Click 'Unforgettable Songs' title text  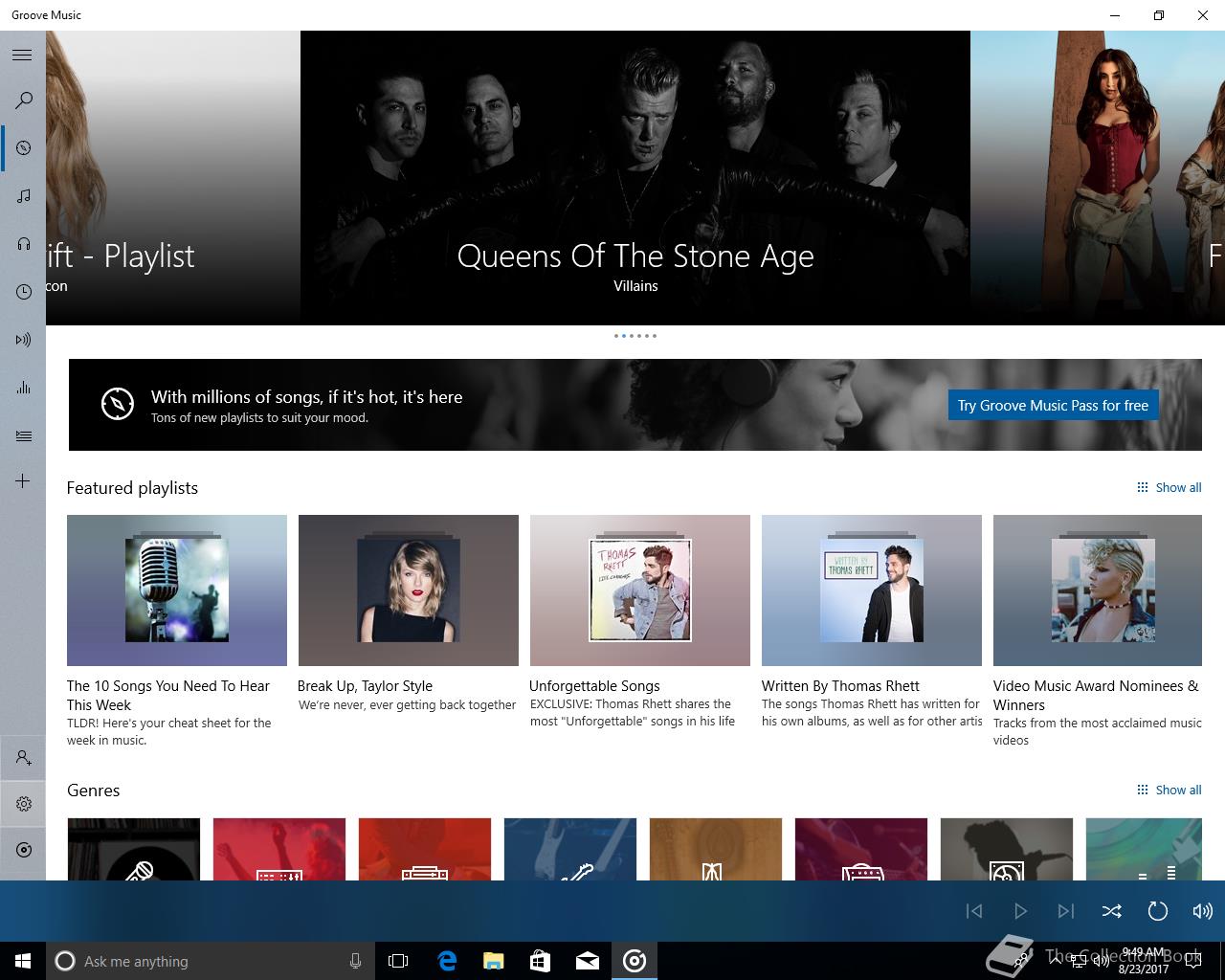click(x=594, y=685)
